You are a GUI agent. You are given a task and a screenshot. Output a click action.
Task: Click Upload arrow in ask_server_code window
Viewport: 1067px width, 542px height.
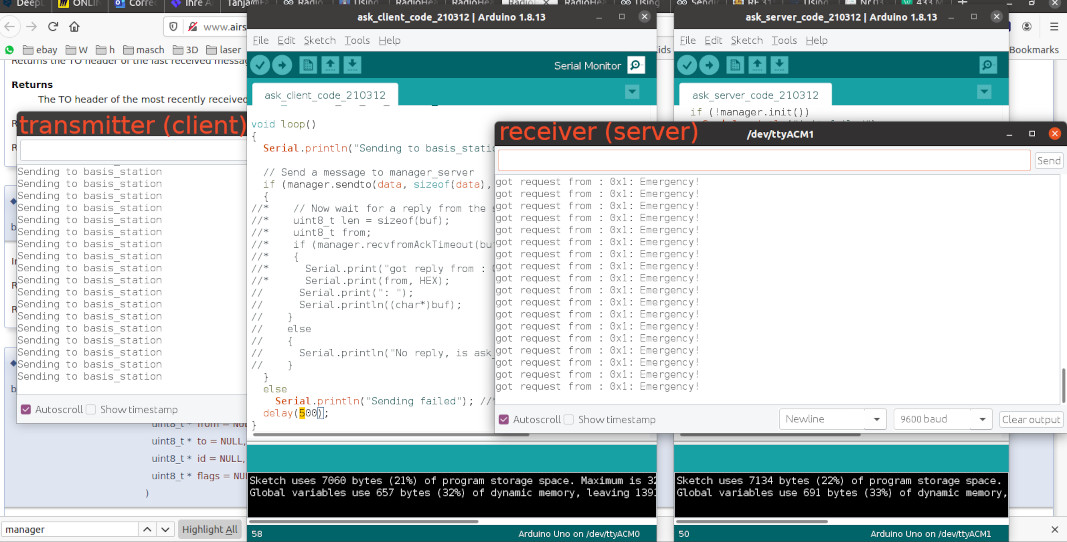pyautogui.click(x=709, y=65)
